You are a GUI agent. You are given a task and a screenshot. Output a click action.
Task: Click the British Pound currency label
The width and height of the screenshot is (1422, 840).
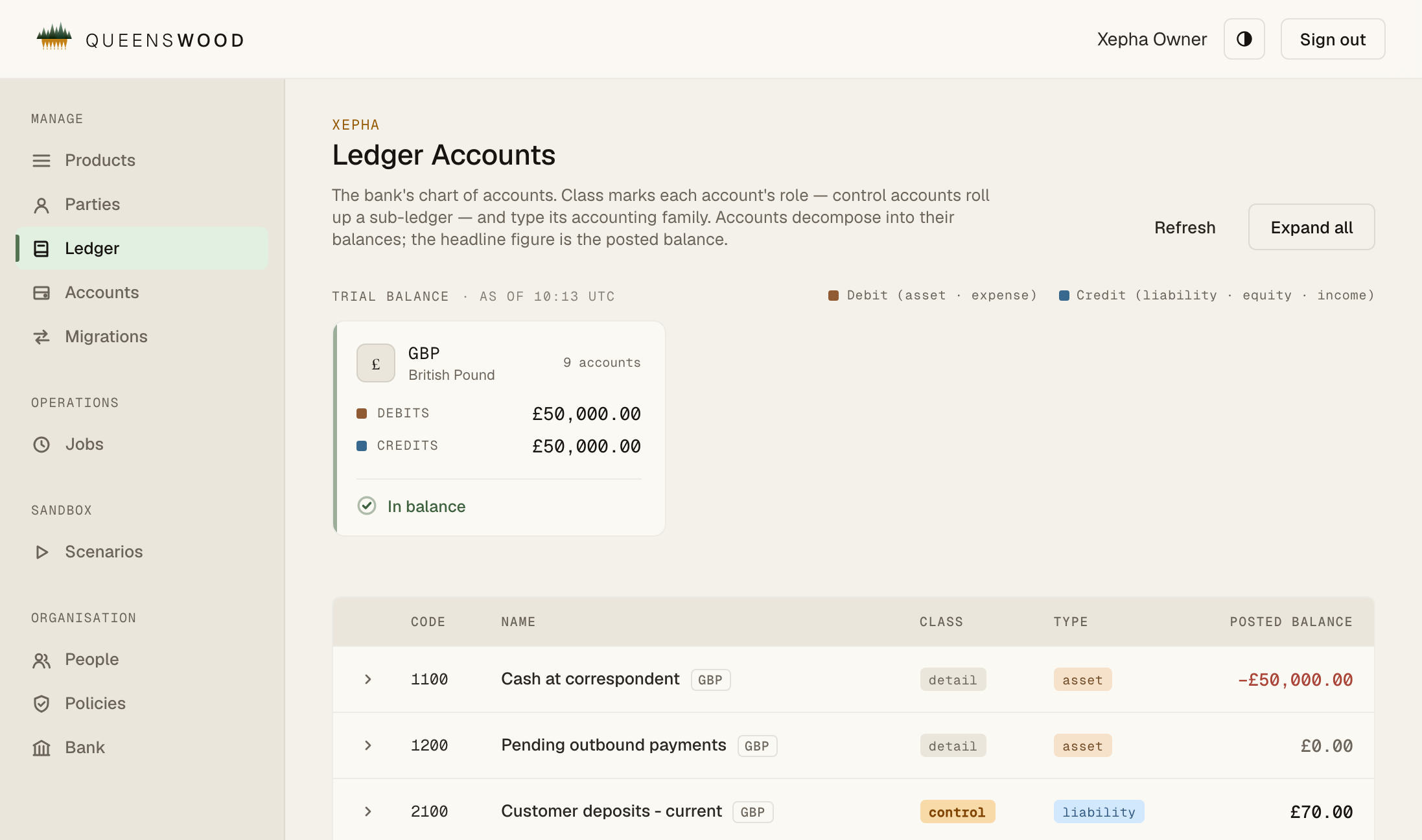451,375
